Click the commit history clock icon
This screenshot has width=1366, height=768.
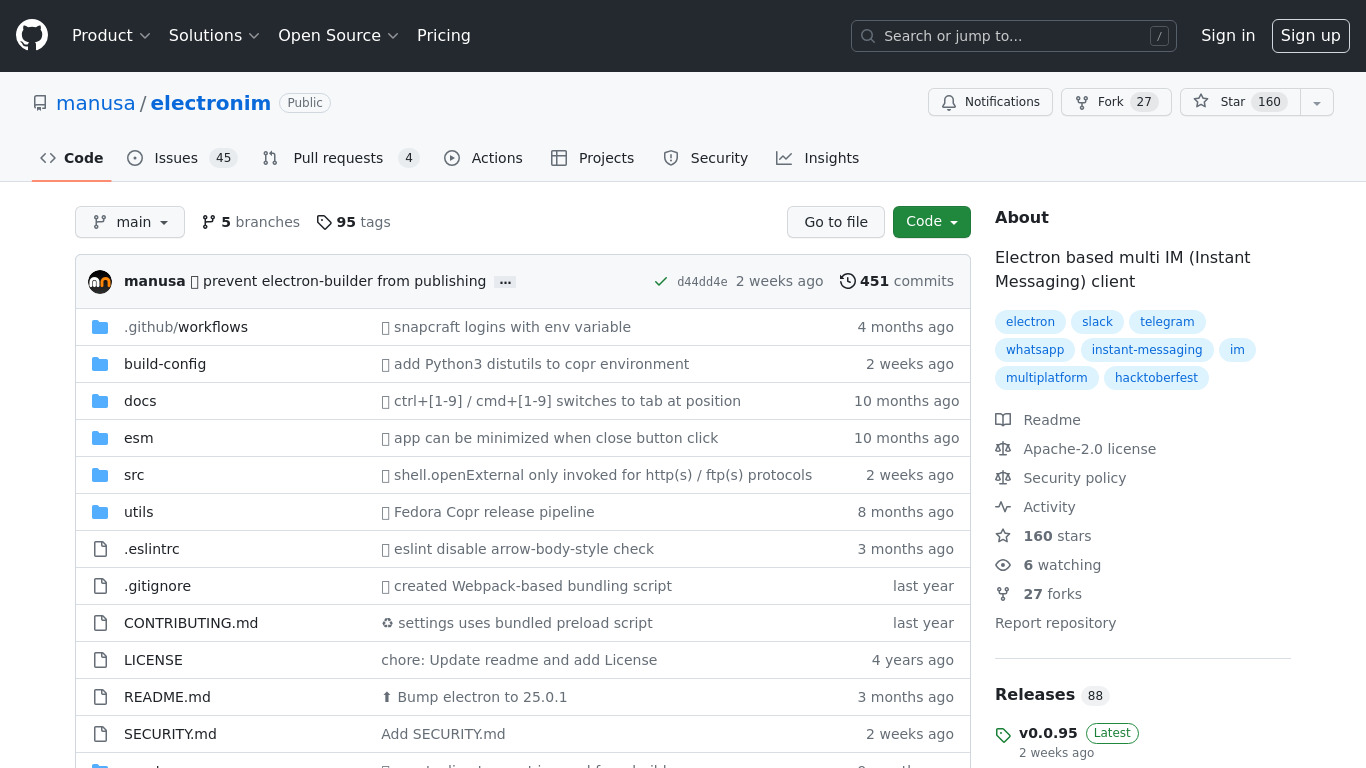848,282
